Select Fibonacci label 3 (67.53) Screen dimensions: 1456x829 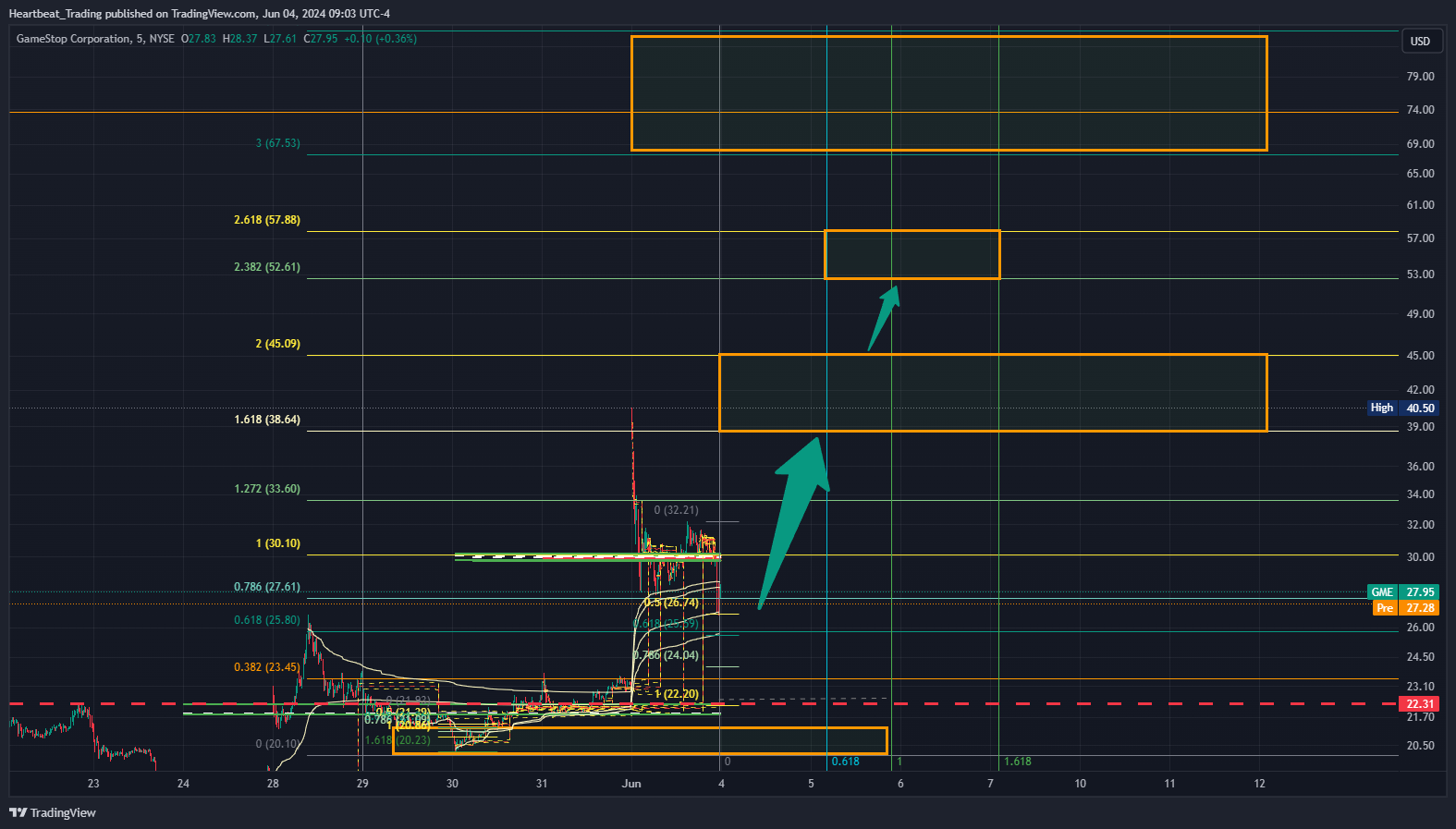278,143
